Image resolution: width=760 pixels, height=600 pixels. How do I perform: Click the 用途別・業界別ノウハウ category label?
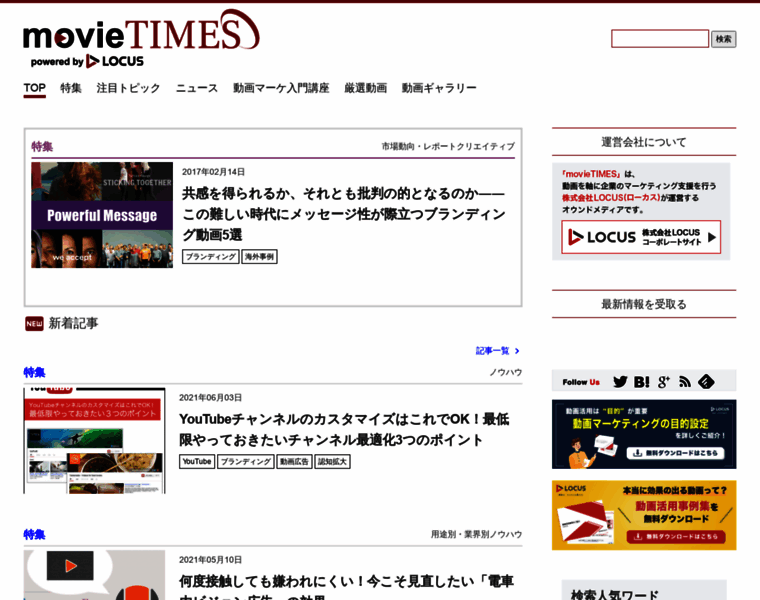coord(476,534)
